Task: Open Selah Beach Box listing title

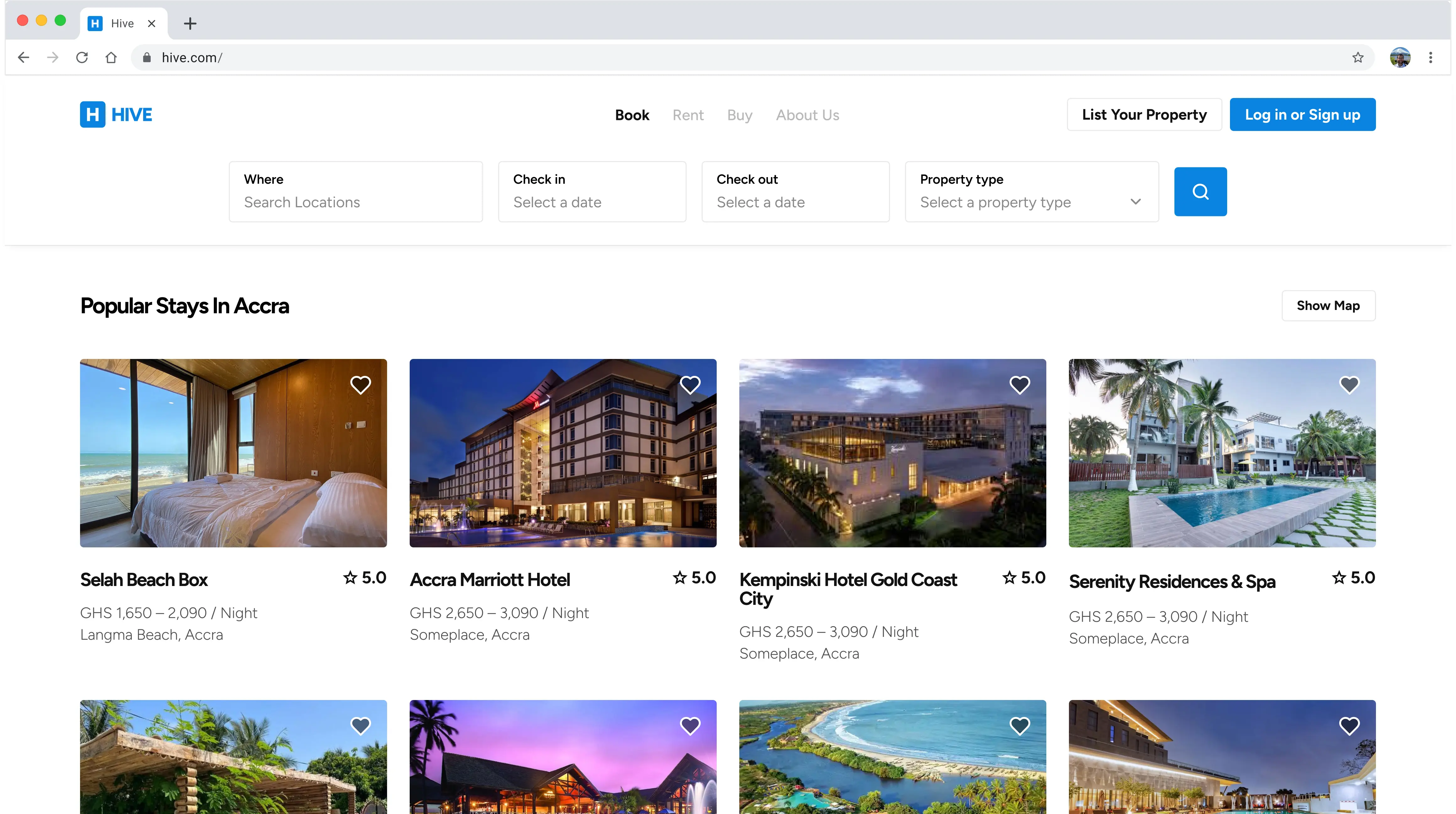Action: [x=143, y=580]
